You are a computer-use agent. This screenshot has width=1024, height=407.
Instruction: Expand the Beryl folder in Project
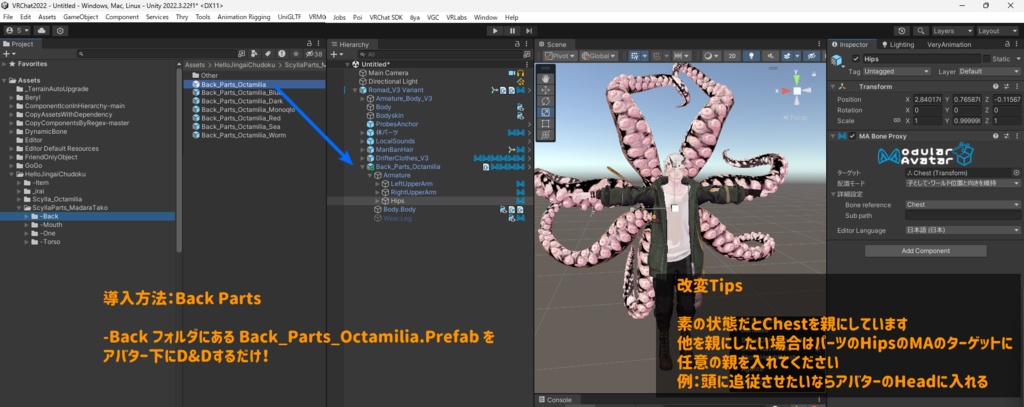11,97
